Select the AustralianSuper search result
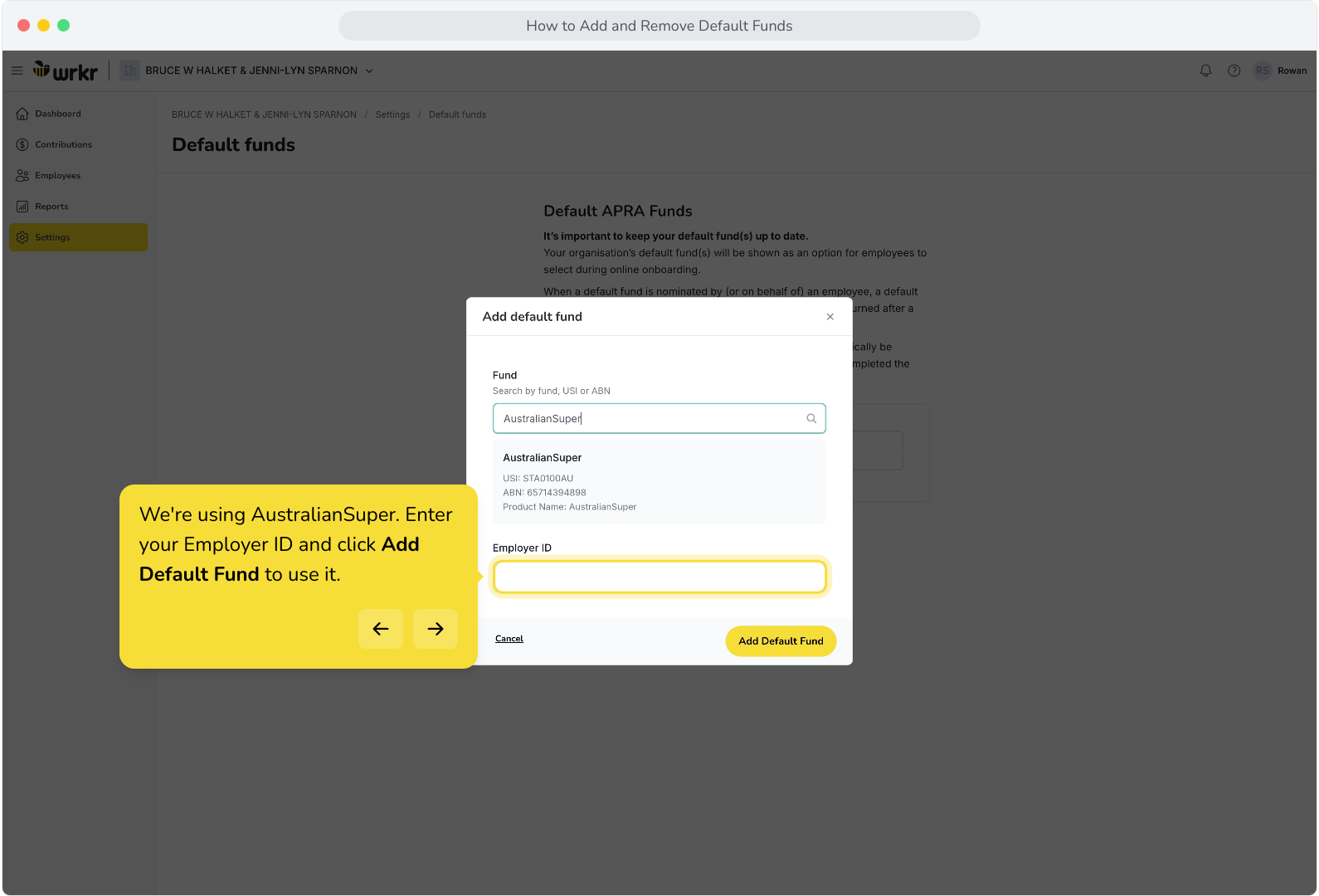1319x896 pixels. [659, 481]
